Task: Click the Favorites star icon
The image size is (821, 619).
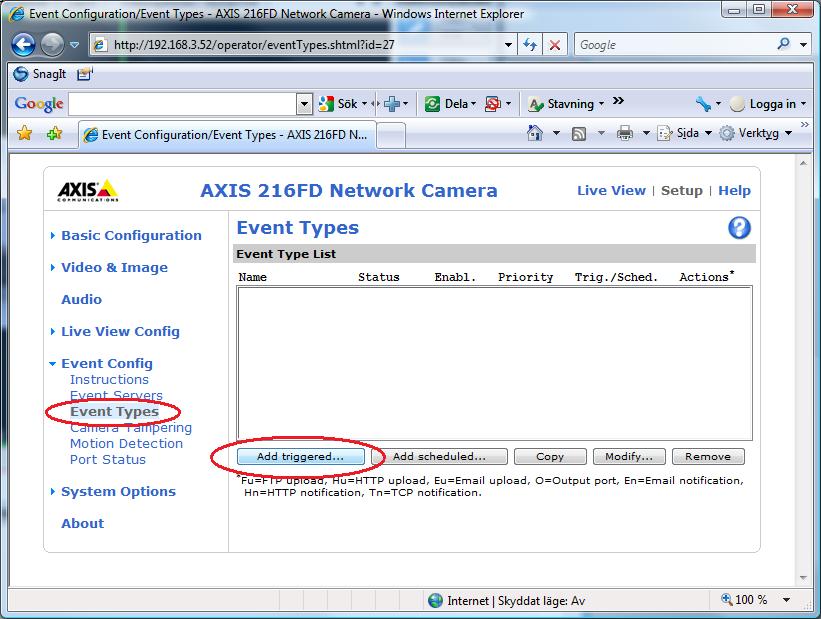Action: click(24, 134)
